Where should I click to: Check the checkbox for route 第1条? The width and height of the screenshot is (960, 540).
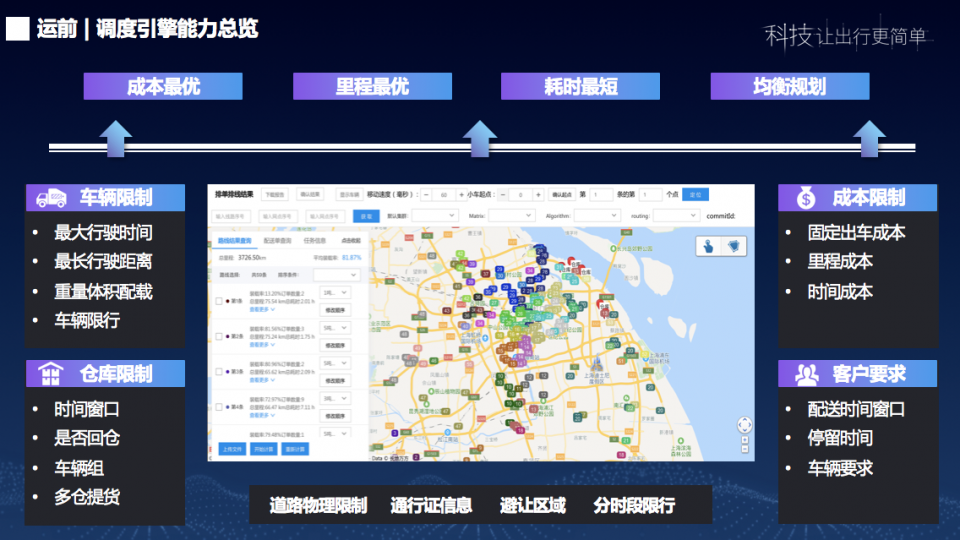click(x=219, y=301)
